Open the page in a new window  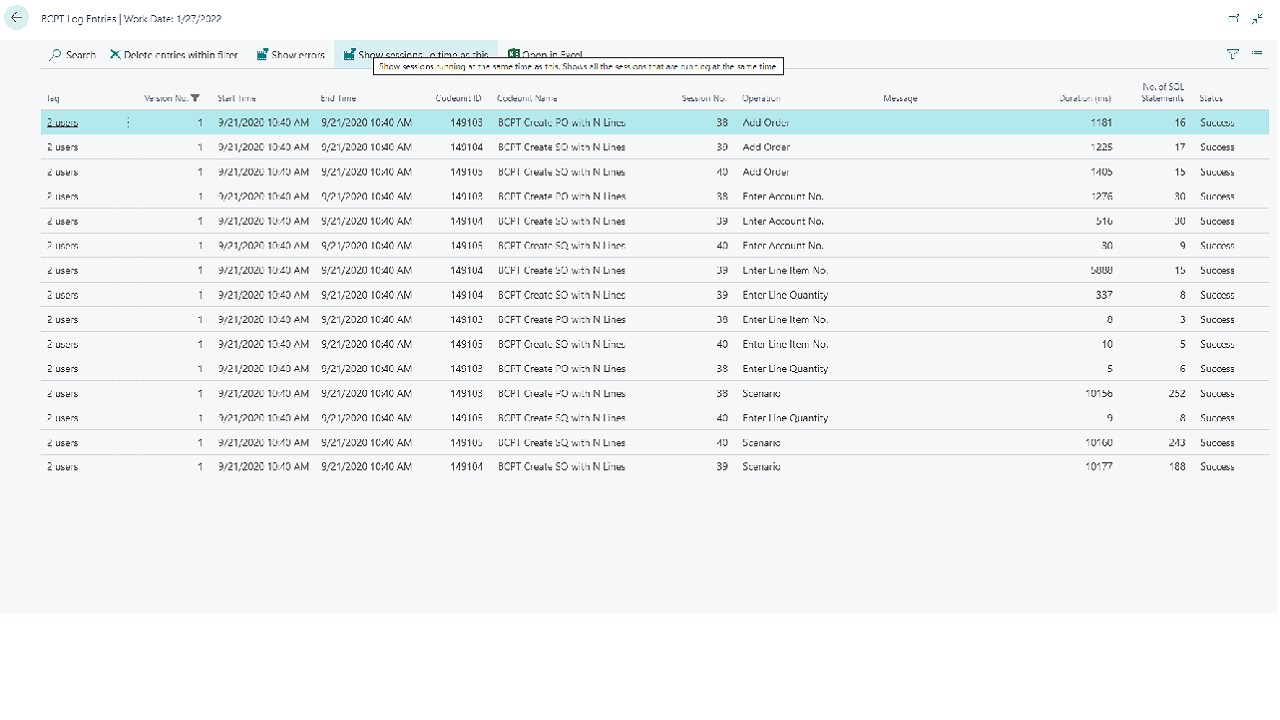click(1233, 18)
